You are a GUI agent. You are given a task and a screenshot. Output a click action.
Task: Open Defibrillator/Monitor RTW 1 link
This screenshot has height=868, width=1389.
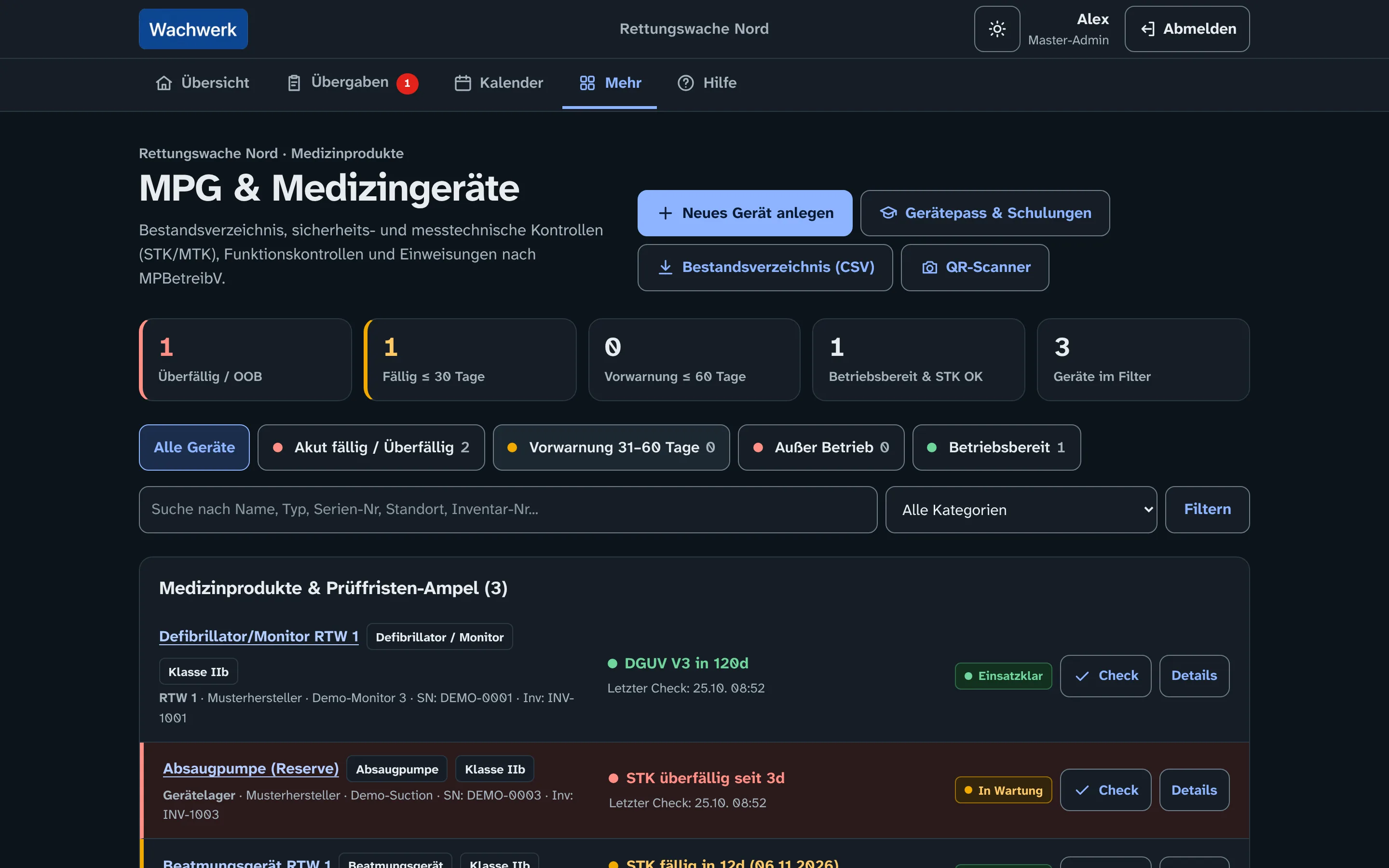[259, 636]
